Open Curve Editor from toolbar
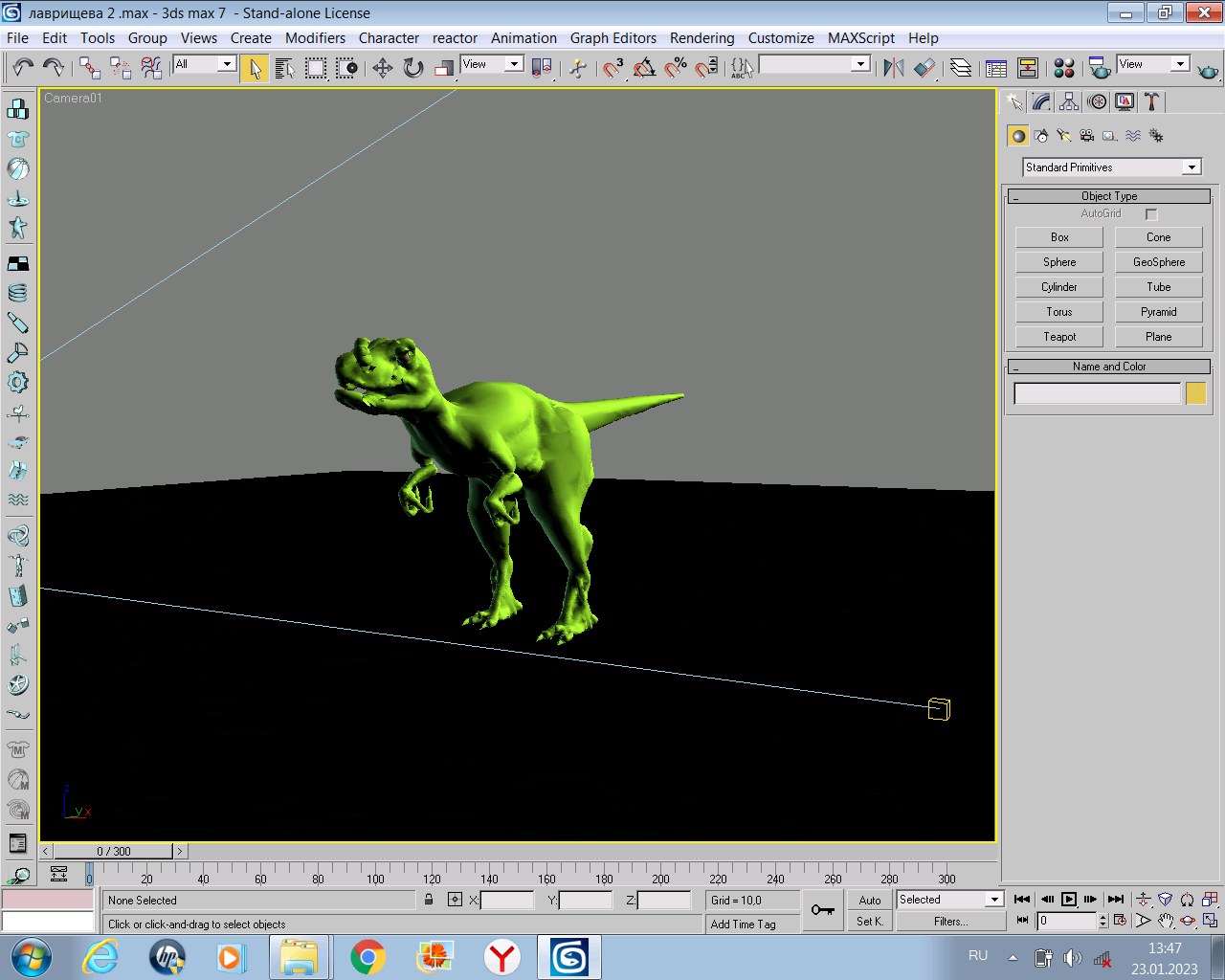1225x980 pixels. pos(996,67)
